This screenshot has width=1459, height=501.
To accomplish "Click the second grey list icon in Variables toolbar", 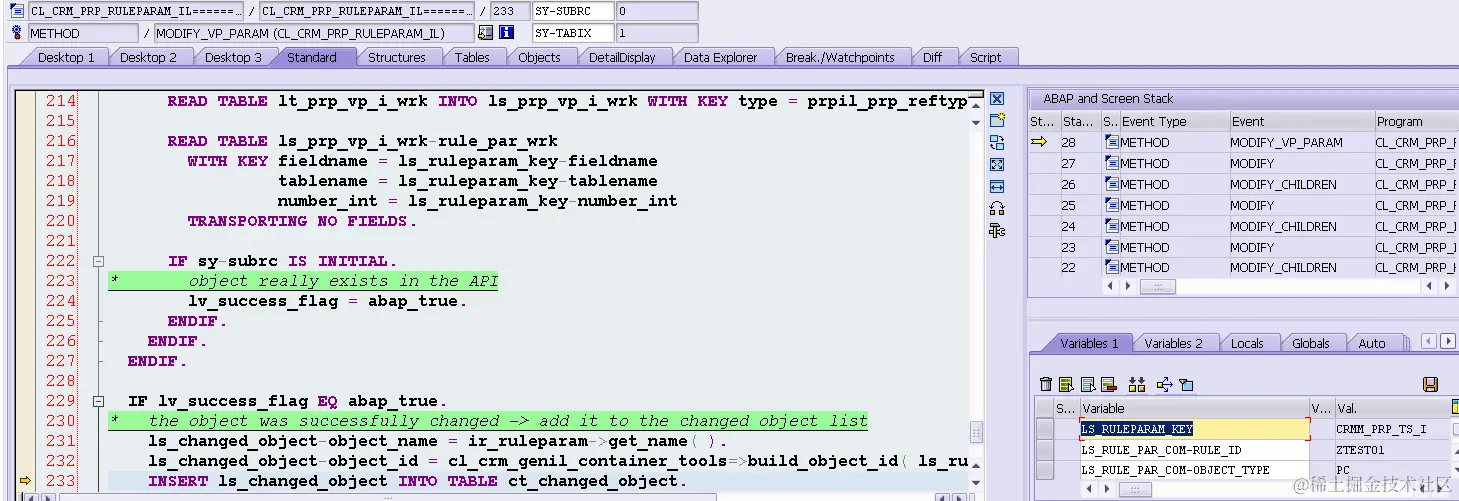I will (1087, 385).
